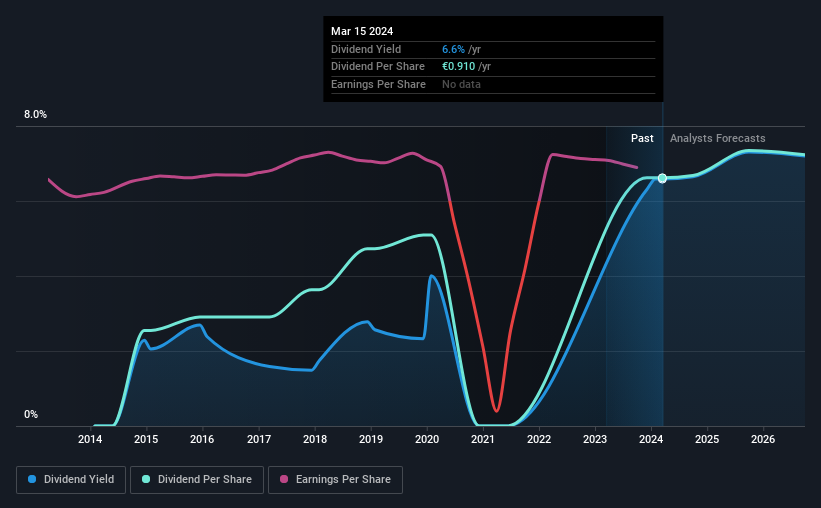
Task: Click the pink dot in Earnings Per Share legend
Action: click(x=284, y=479)
